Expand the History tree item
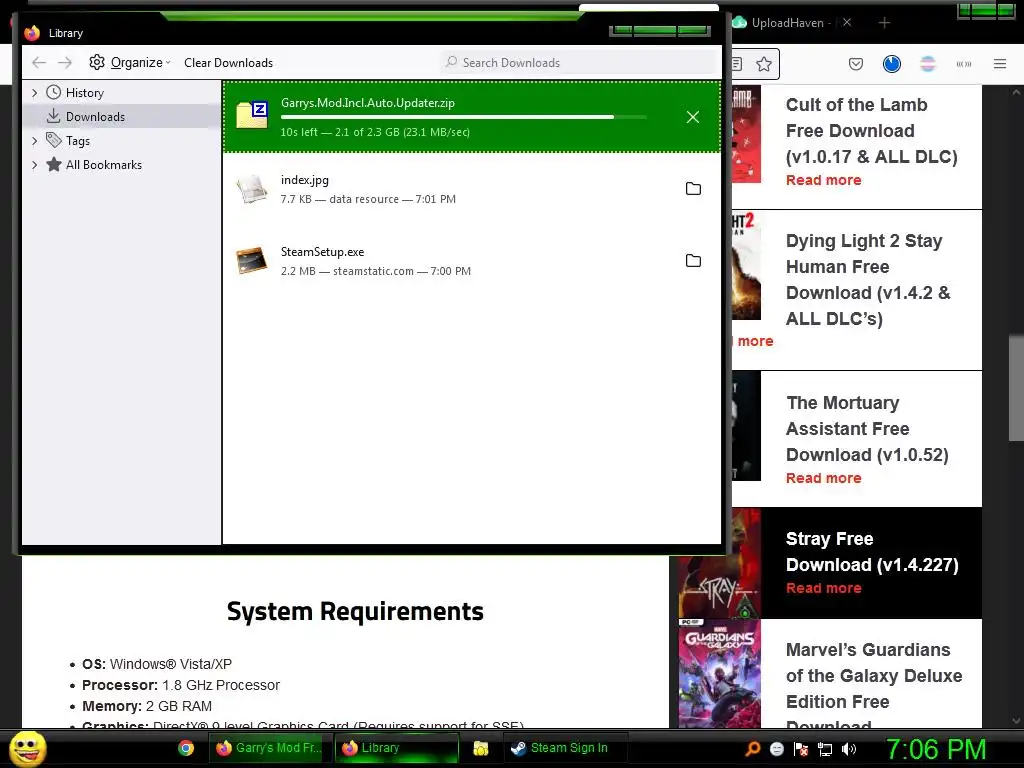Screen dimensions: 1024x768 [35, 93]
